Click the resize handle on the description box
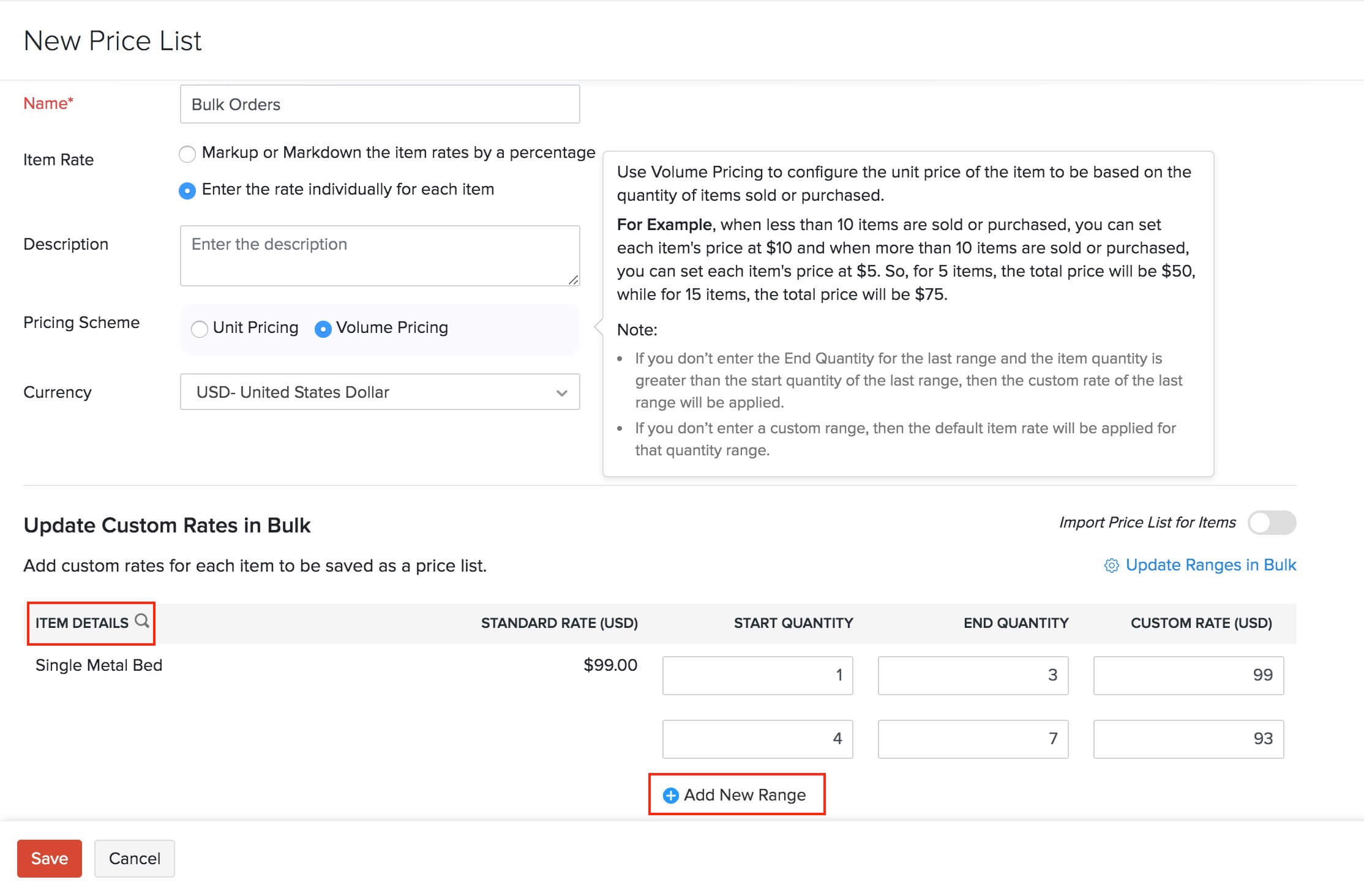The width and height of the screenshot is (1364, 896). [x=574, y=281]
